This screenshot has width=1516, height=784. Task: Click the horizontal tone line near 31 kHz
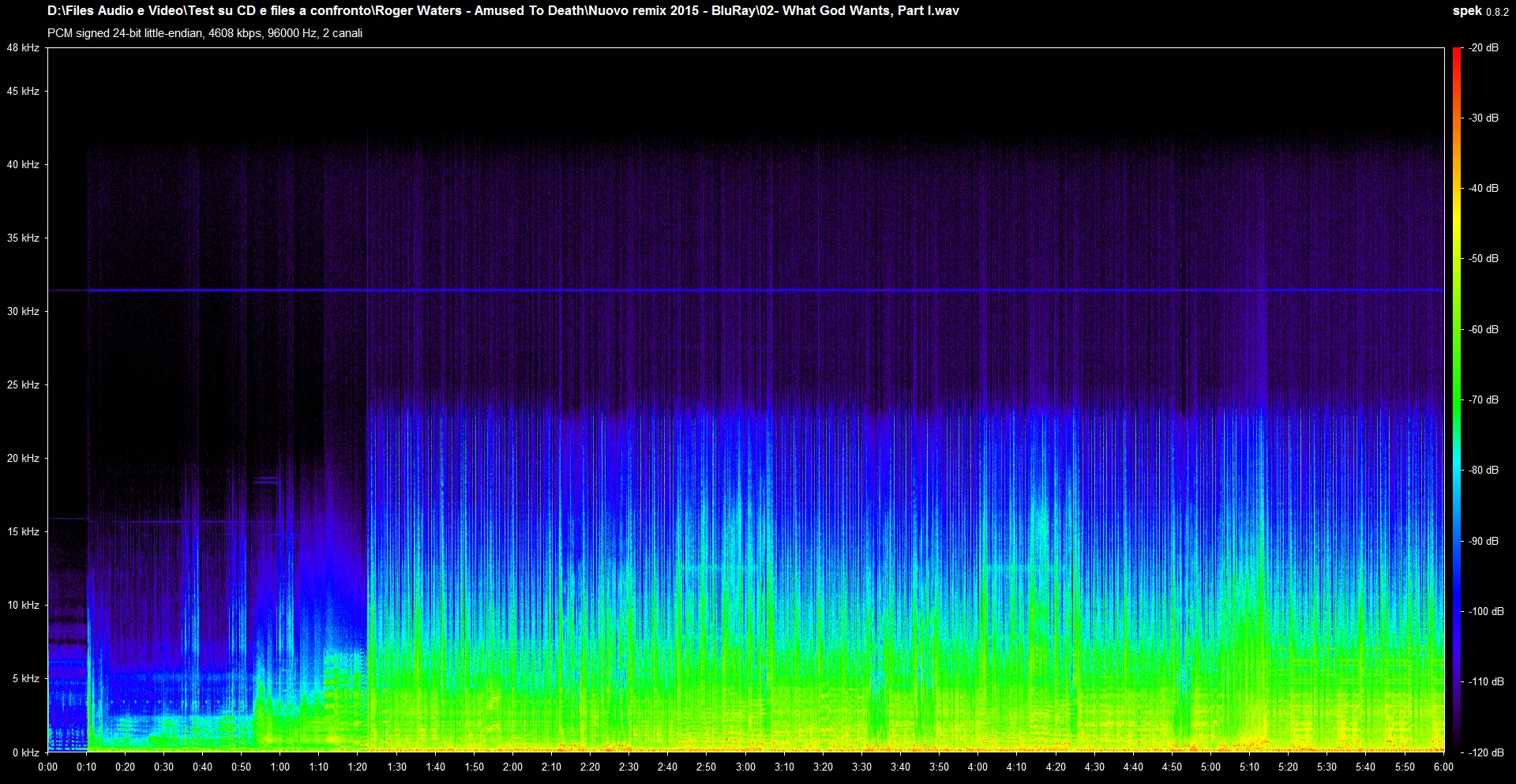[745, 291]
